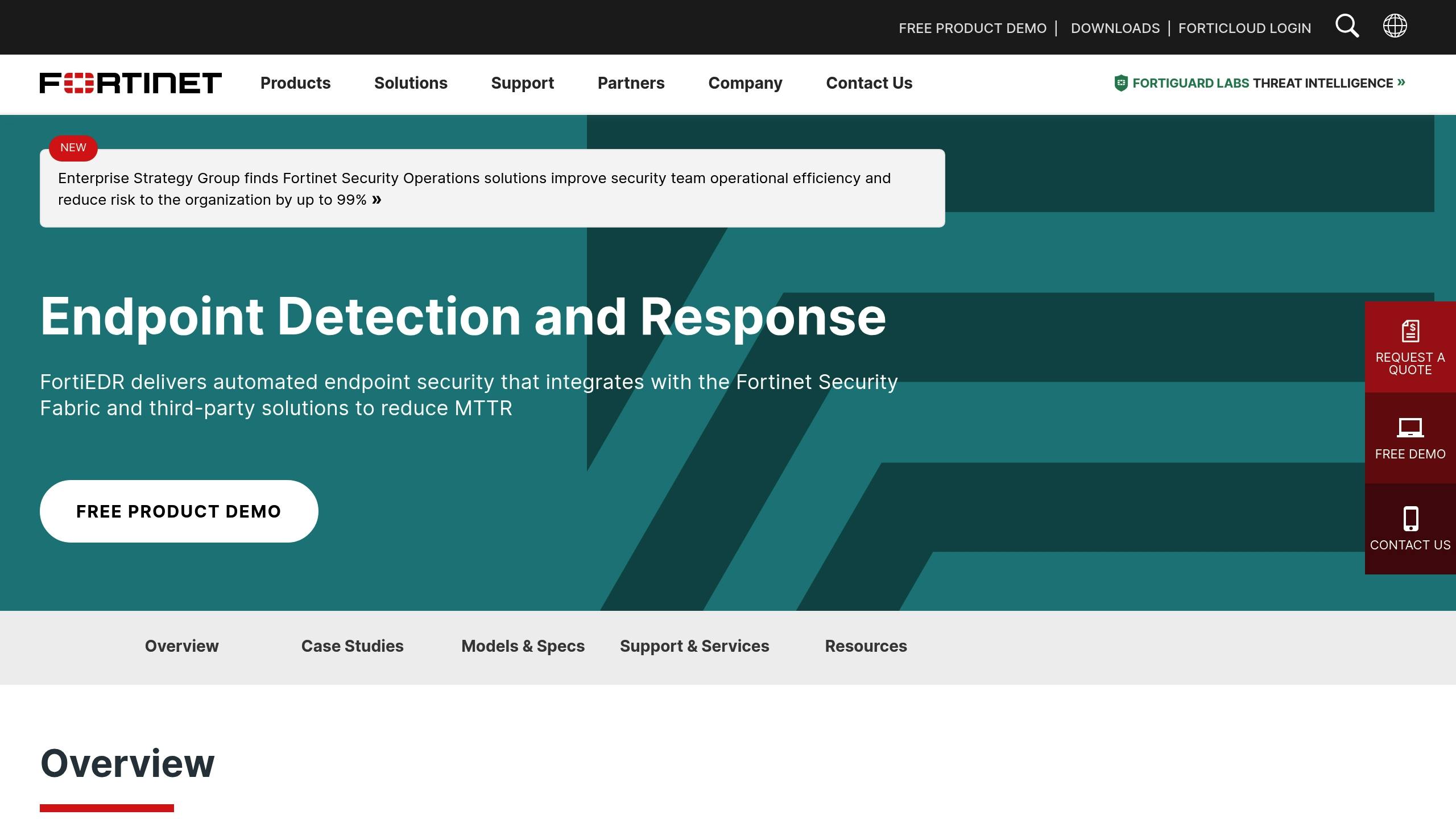Open the Partners menu
1456x819 pixels.
631,83
